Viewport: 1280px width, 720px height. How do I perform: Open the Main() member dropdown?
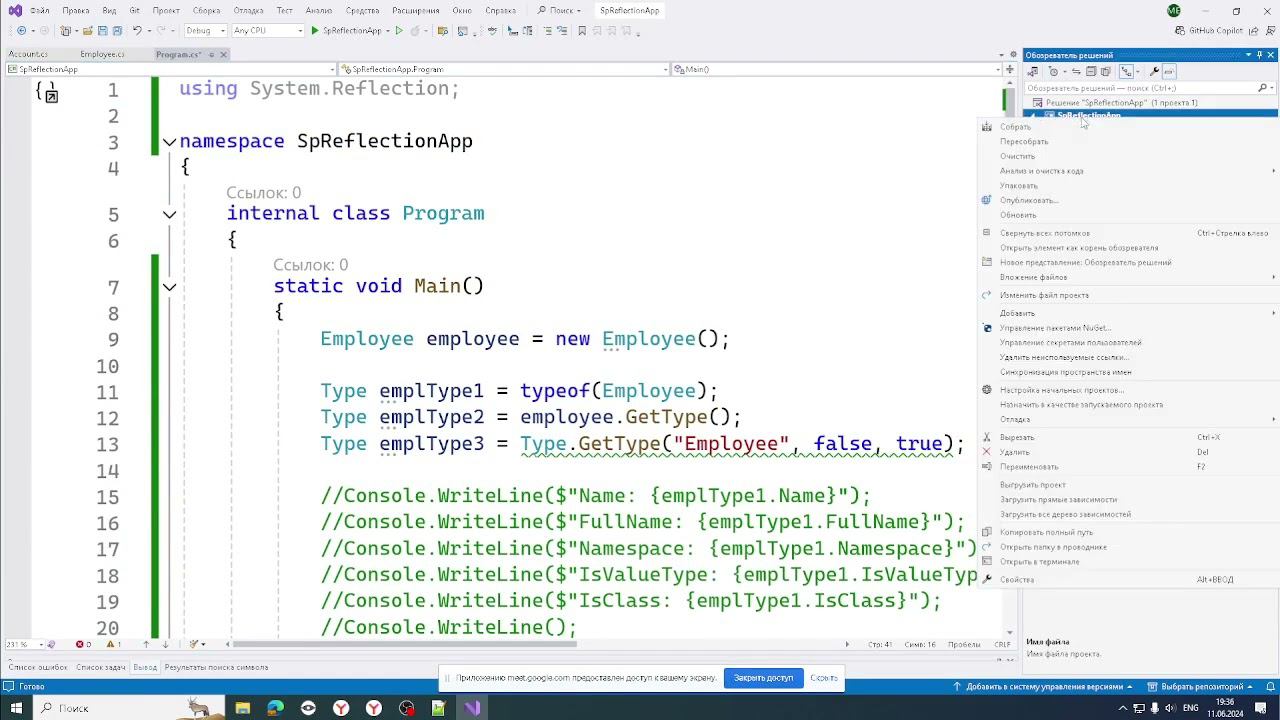[836, 69]
